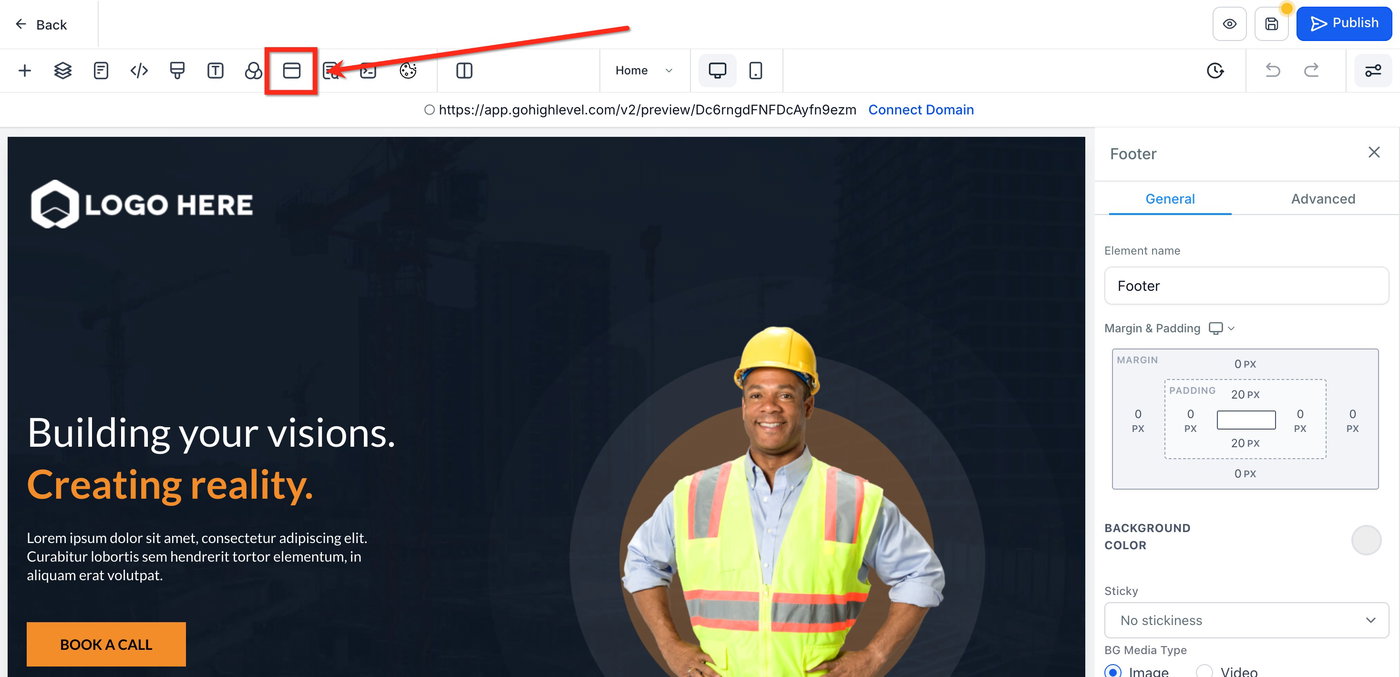Toggle the split panel view icon

(464, 71)
